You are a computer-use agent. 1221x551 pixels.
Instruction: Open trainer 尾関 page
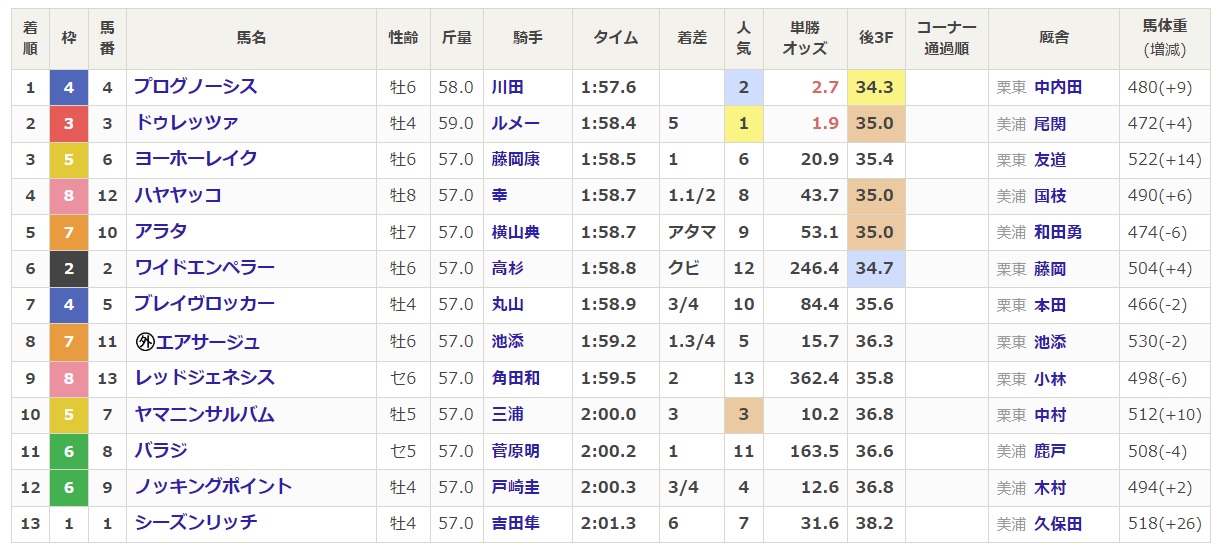tap(1050, 123)
